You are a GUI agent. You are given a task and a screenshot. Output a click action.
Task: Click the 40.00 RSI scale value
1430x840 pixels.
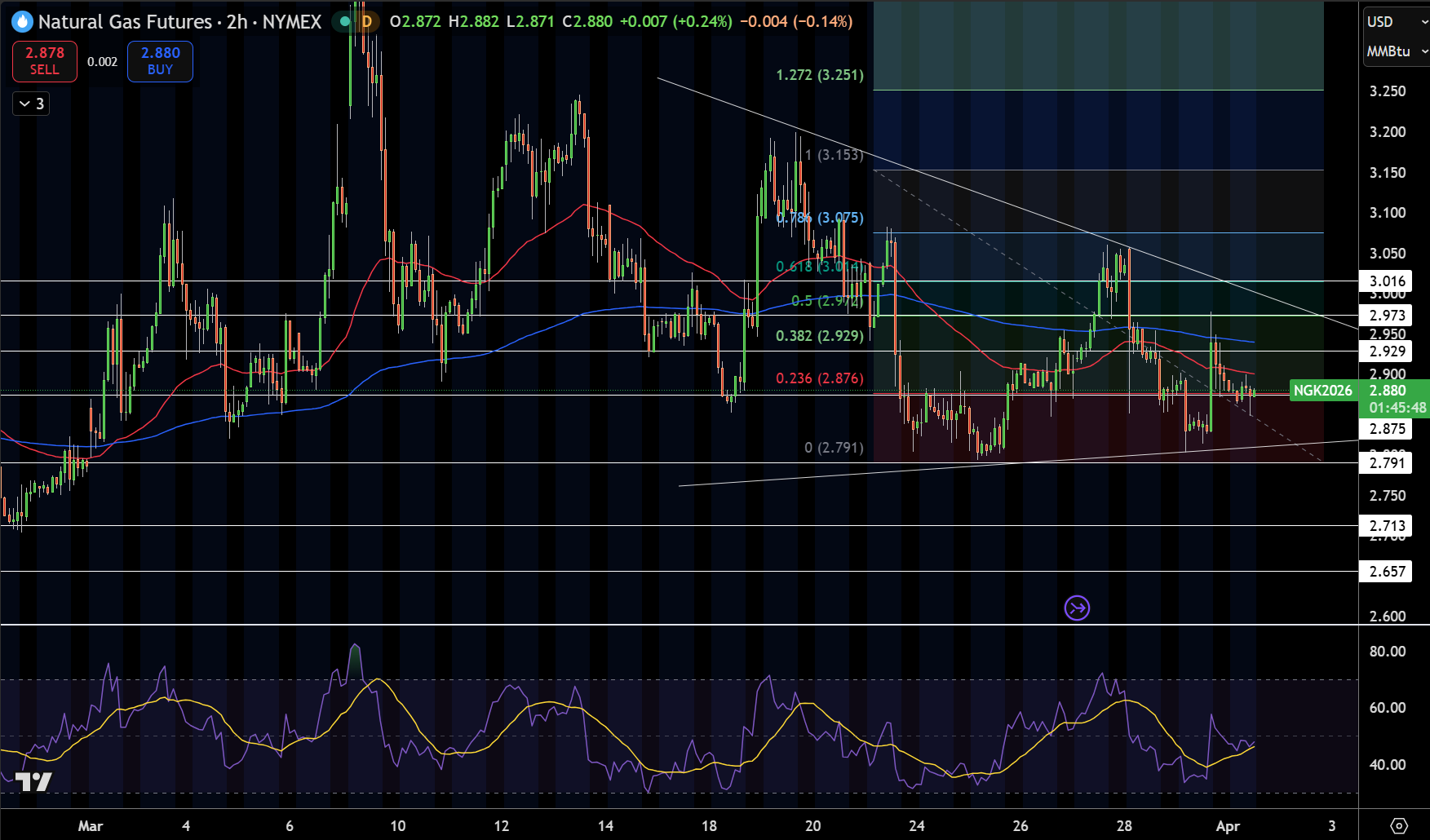click(1388, 765)
